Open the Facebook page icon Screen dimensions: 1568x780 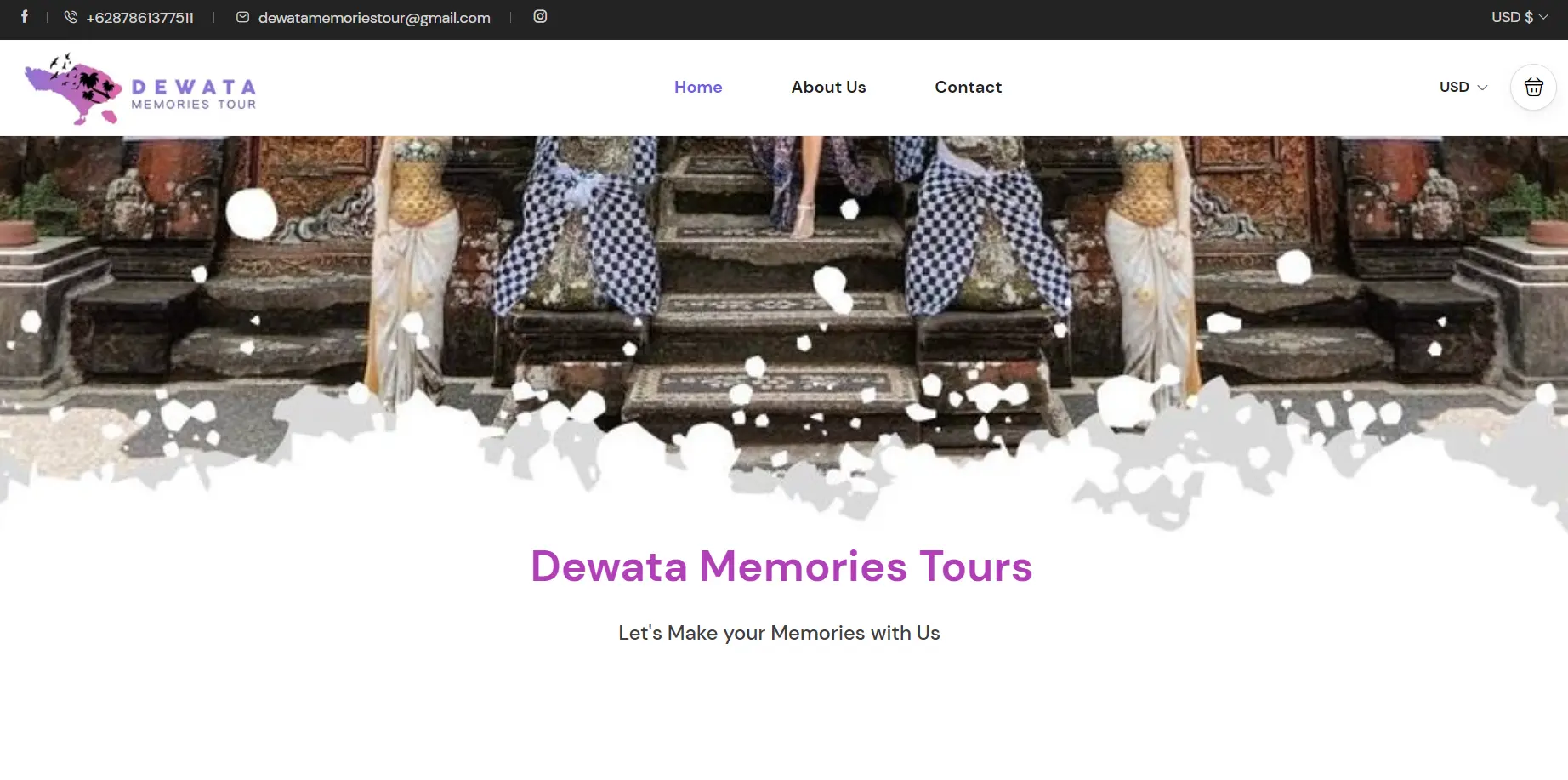(24, 16)
